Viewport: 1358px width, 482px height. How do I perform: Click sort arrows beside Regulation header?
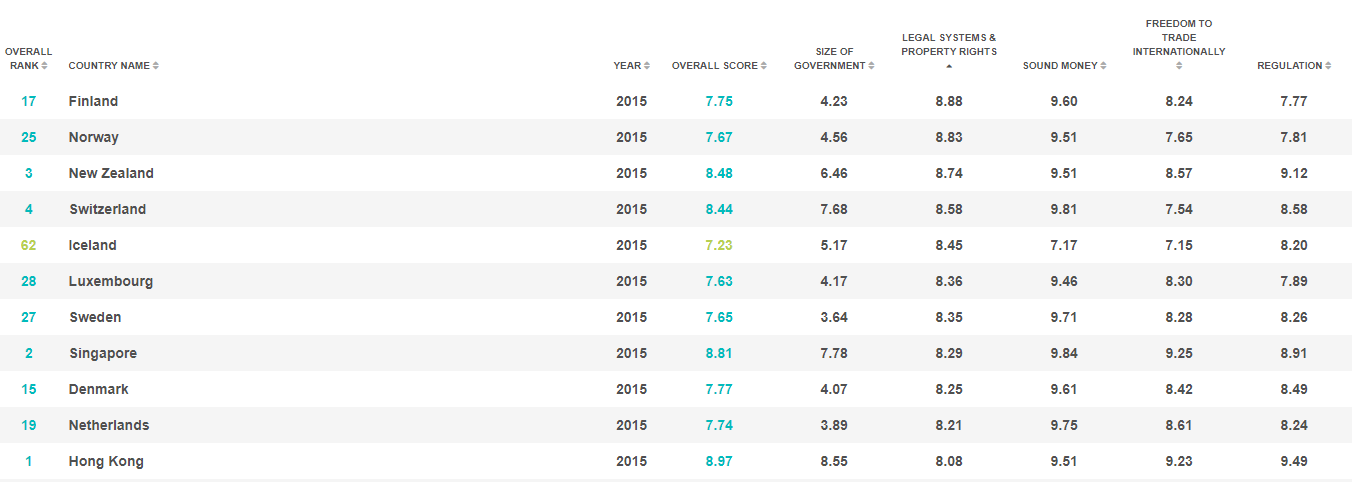[1328, 66]
